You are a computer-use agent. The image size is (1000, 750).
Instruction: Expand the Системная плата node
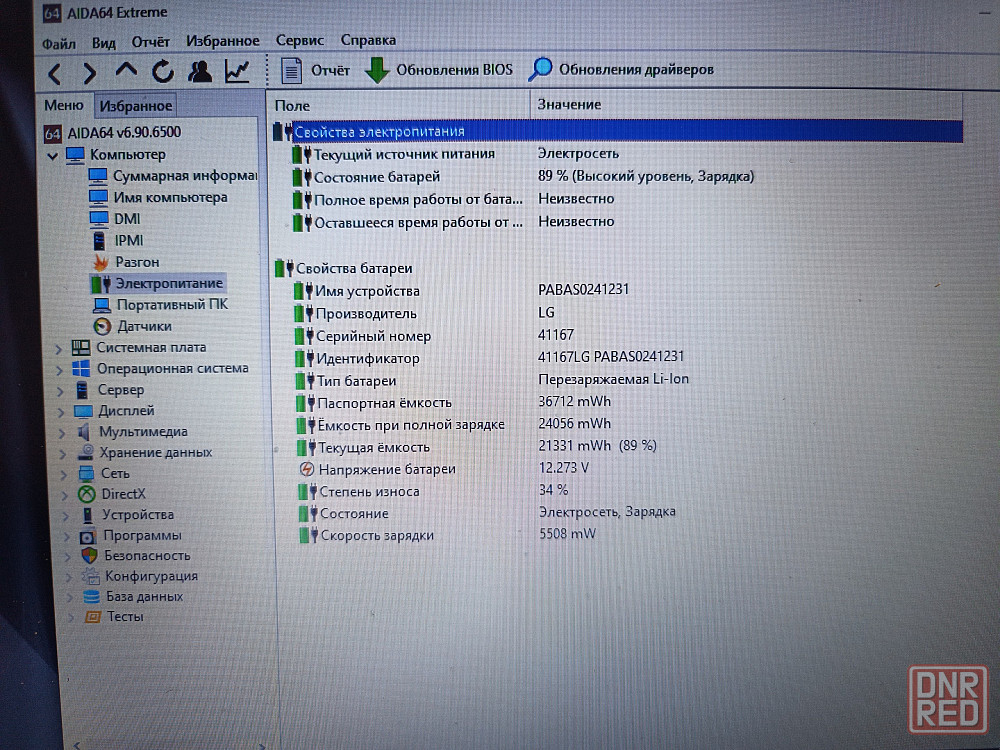pos(59,349)
